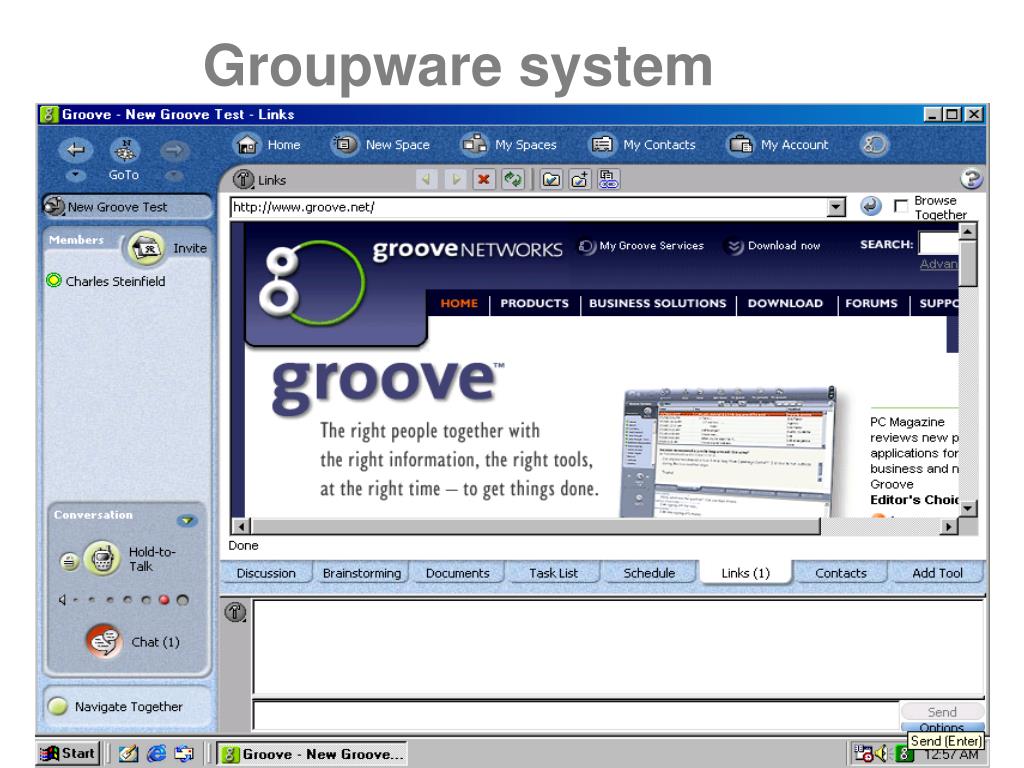Image resolution: width=1024 pixels, height=768 pixels.
Task: Click the system tray volume speaker icon
Action: tap(882, 754)
